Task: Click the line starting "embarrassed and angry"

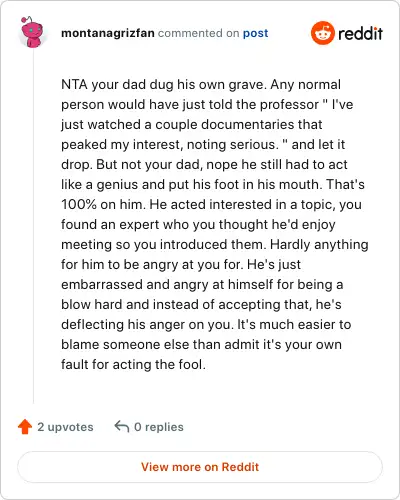Action: click(x=202, y=284)
